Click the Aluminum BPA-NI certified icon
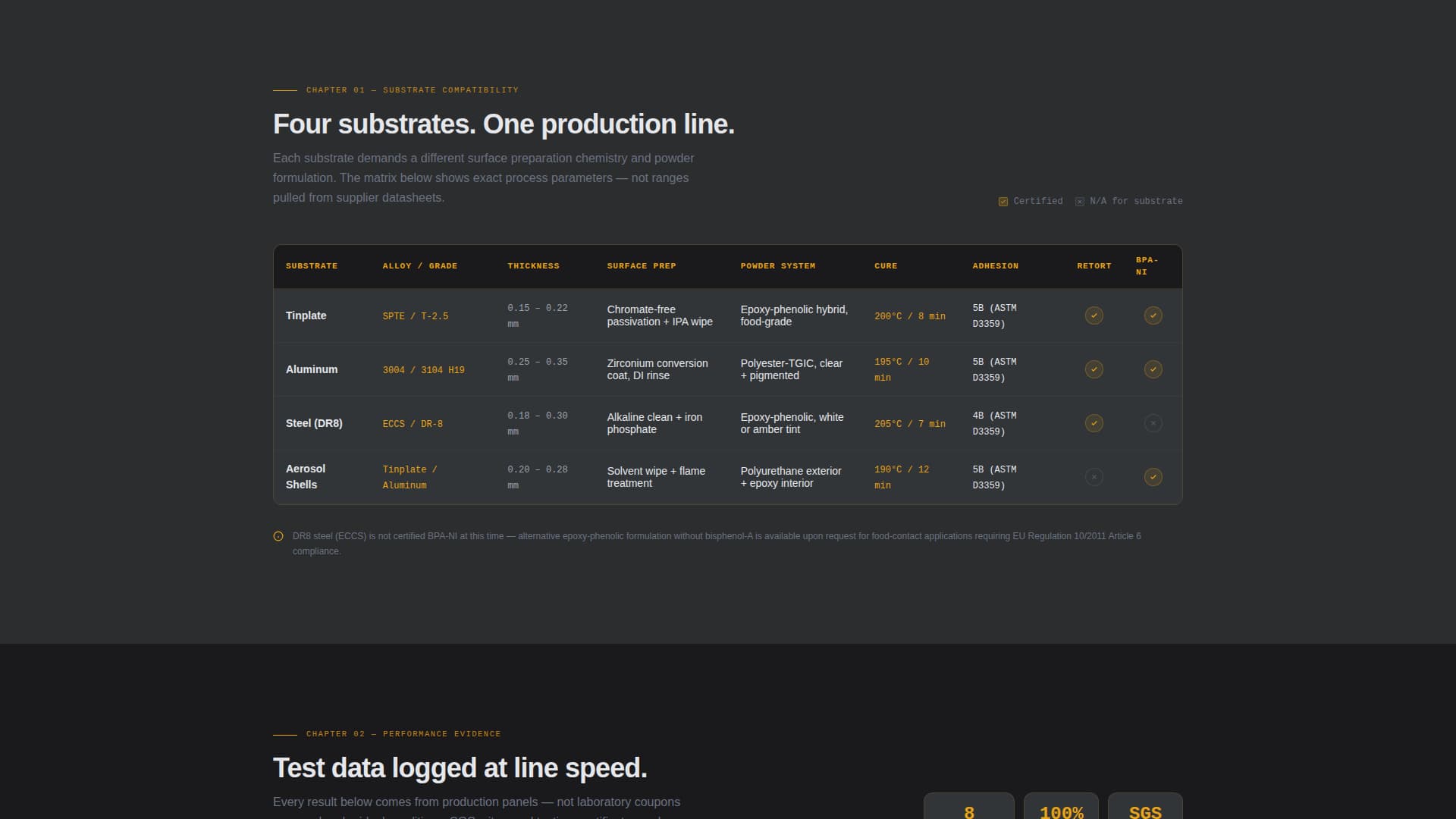Viewport: 1456px width, 819px height. click(x=1153, y=369)
